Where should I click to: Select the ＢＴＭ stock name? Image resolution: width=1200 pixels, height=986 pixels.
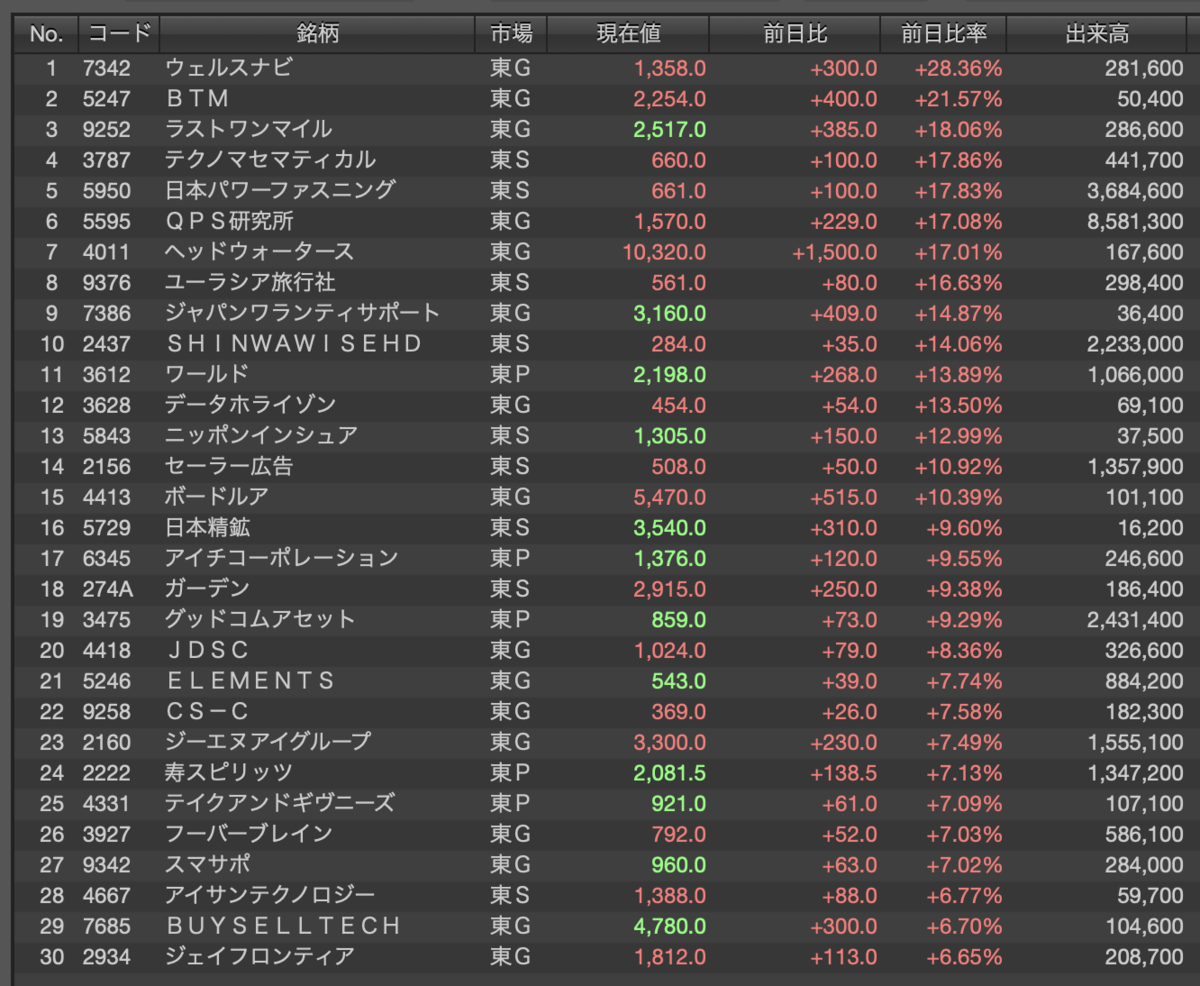pos(197,99)
